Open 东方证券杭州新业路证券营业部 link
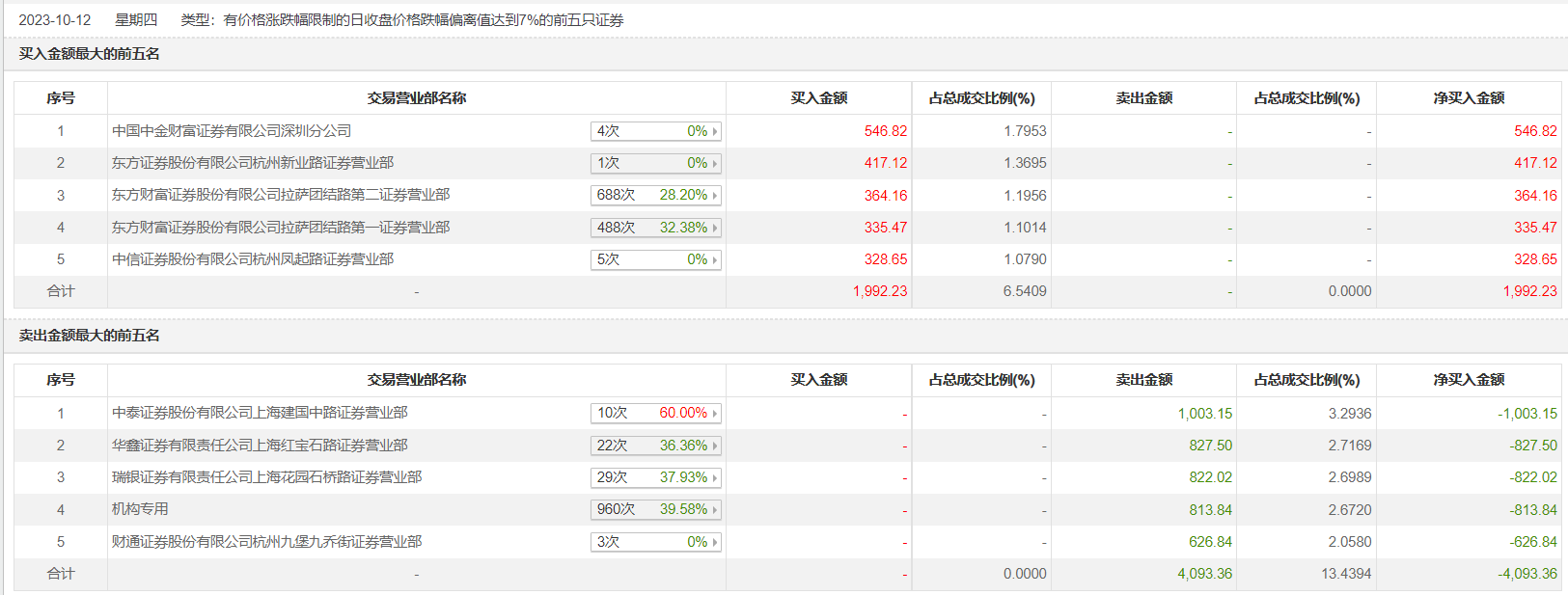 click(253, 163)
